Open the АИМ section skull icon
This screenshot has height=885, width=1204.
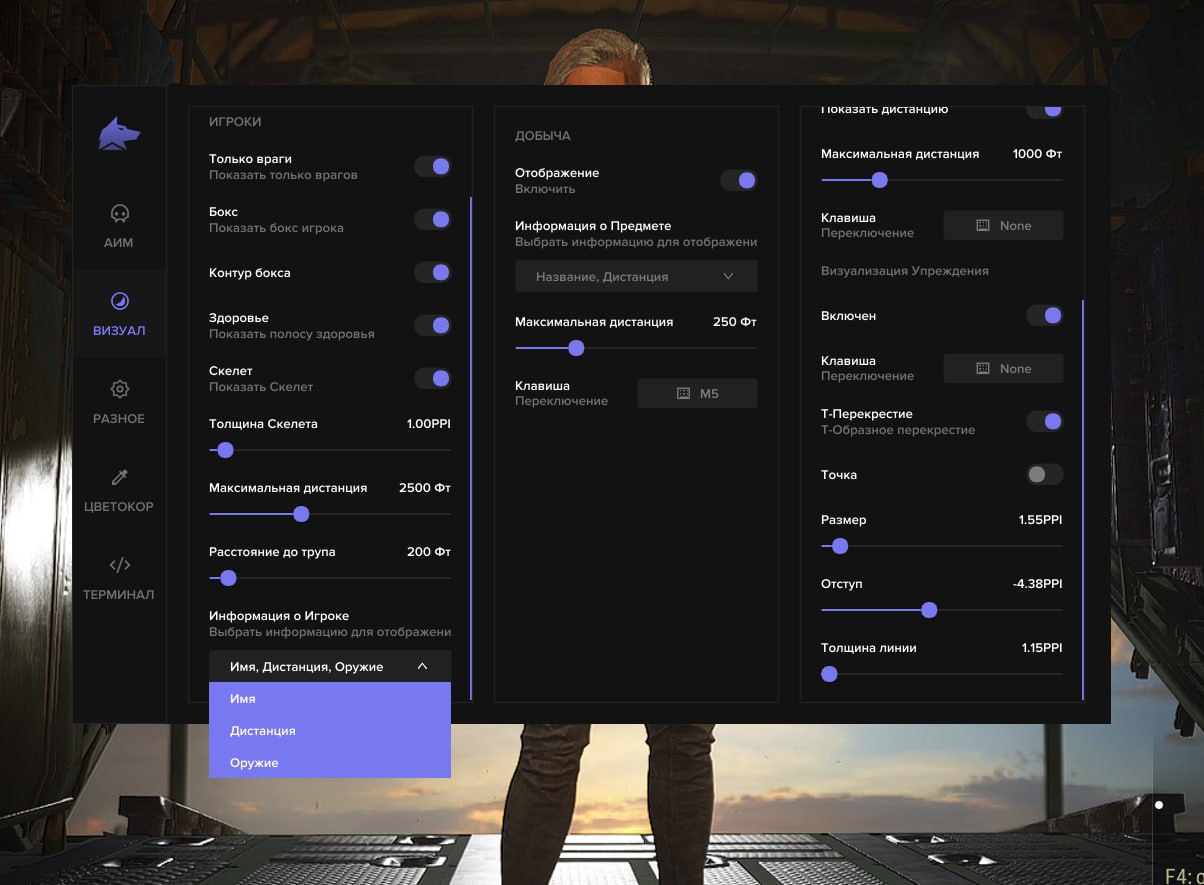click(x=119, y=214)
